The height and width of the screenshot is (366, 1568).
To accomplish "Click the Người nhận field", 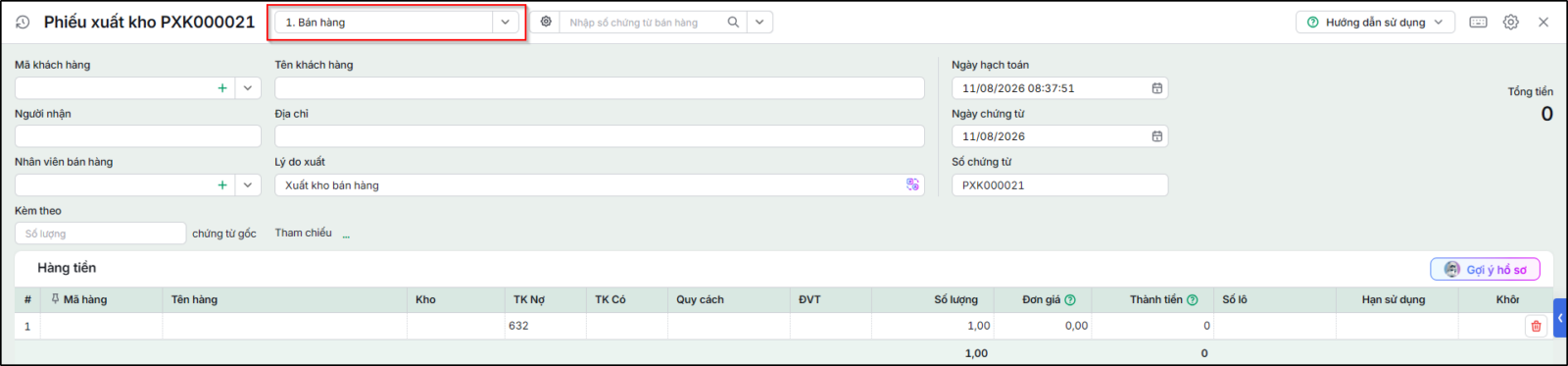I will pos(137,136).
